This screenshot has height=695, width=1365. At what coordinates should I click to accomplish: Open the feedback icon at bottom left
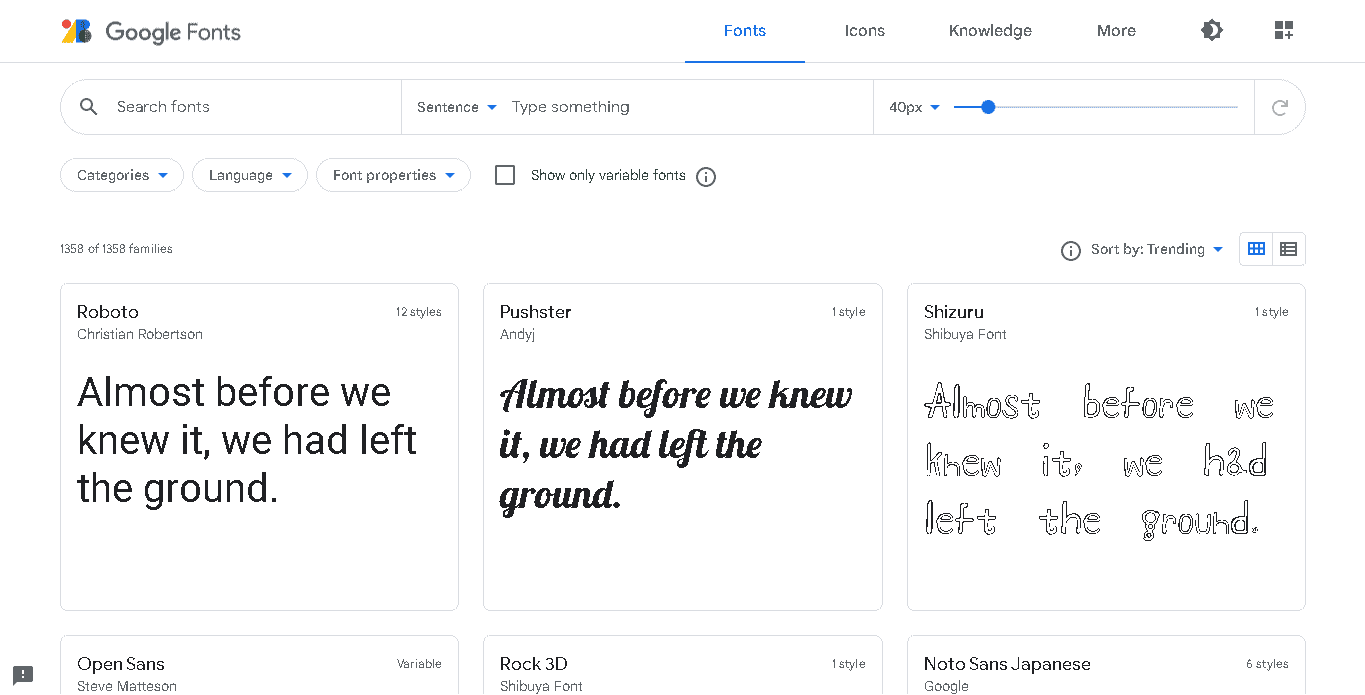point(23,675)
